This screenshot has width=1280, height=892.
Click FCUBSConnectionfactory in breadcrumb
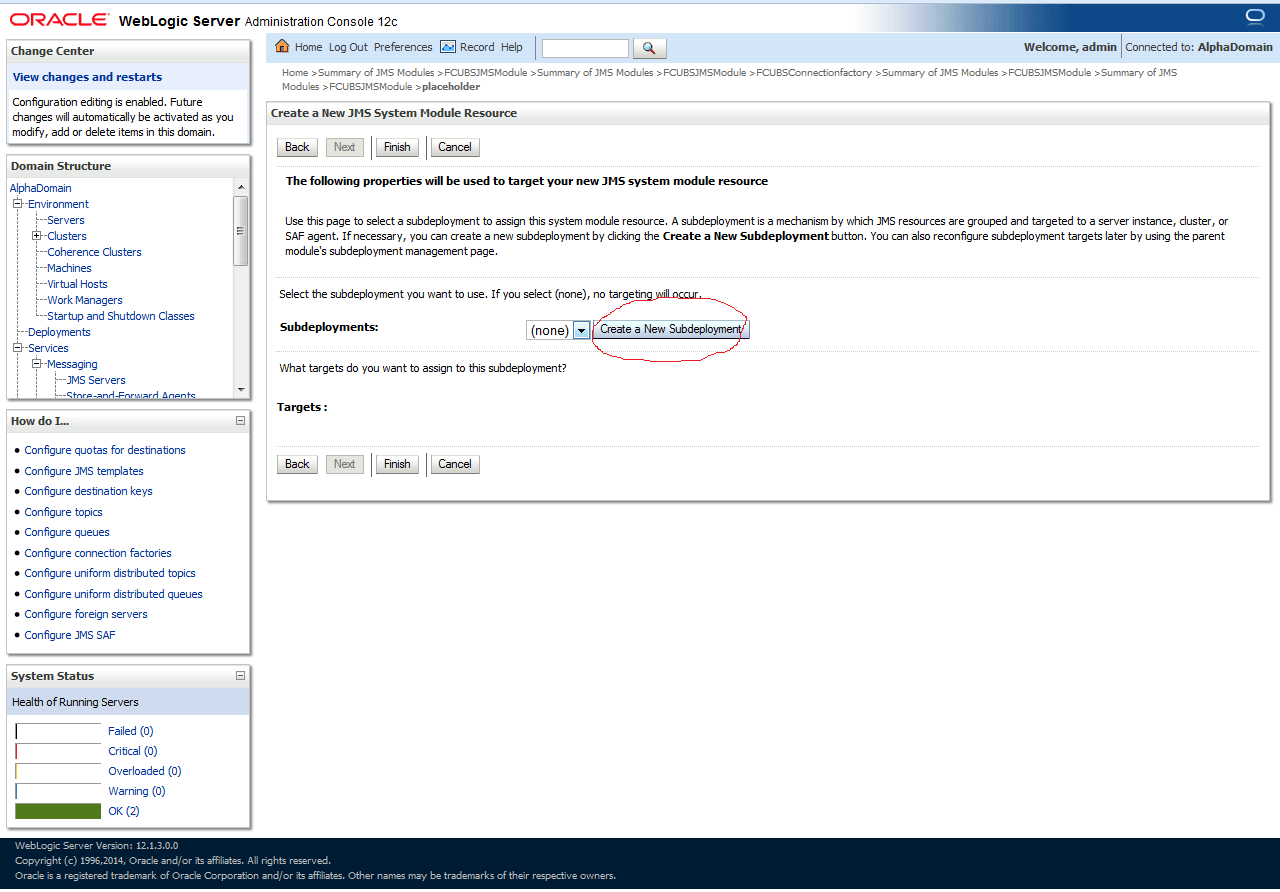coord(814,73)
